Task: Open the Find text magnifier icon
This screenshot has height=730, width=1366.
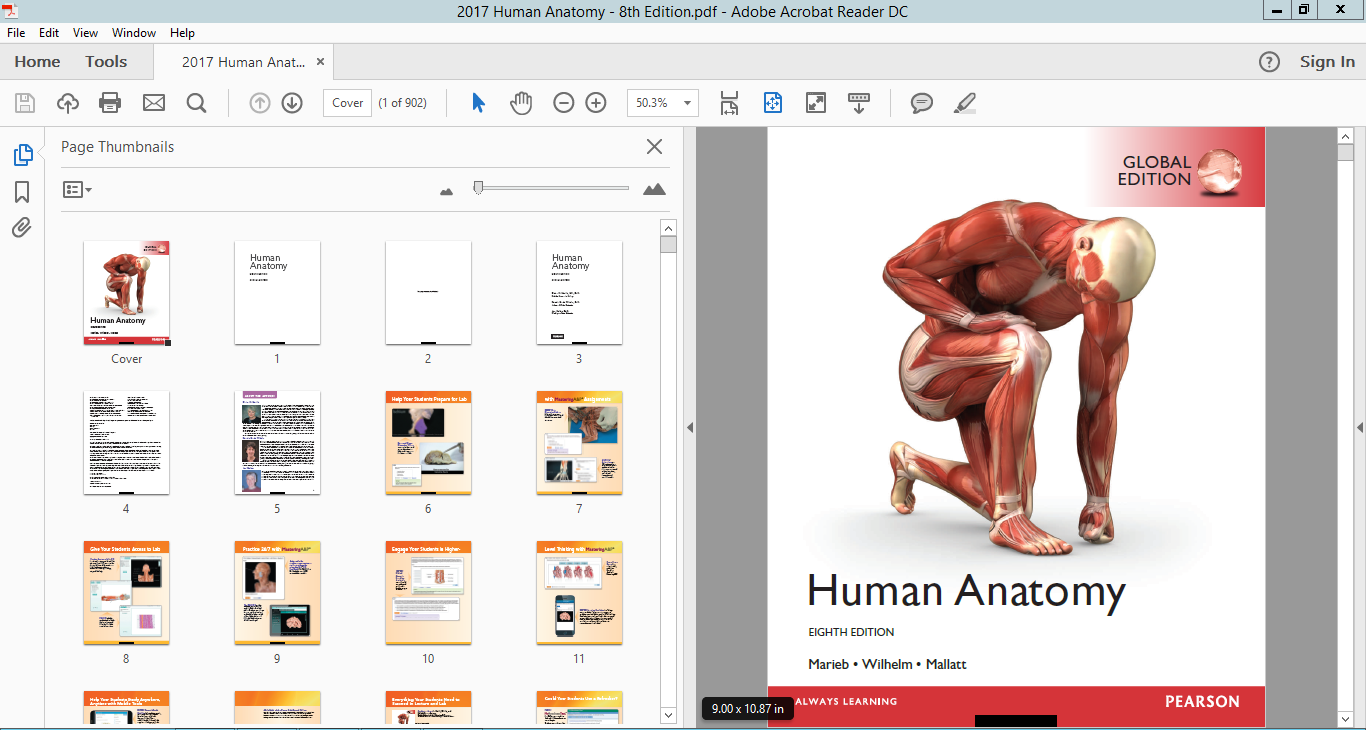Action: 196,103
